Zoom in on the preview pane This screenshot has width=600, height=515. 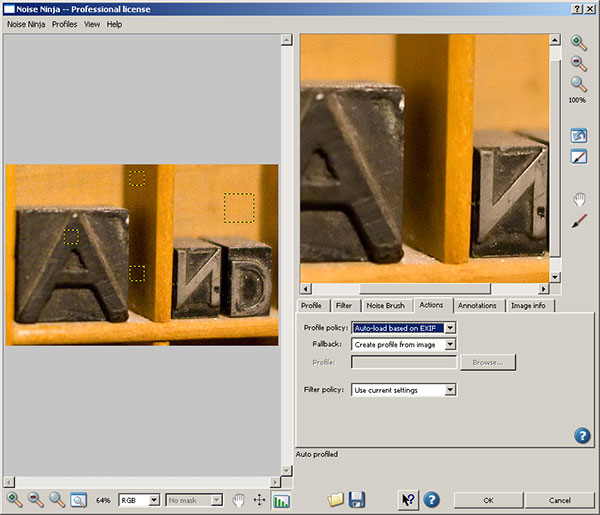tap(578, 42)
